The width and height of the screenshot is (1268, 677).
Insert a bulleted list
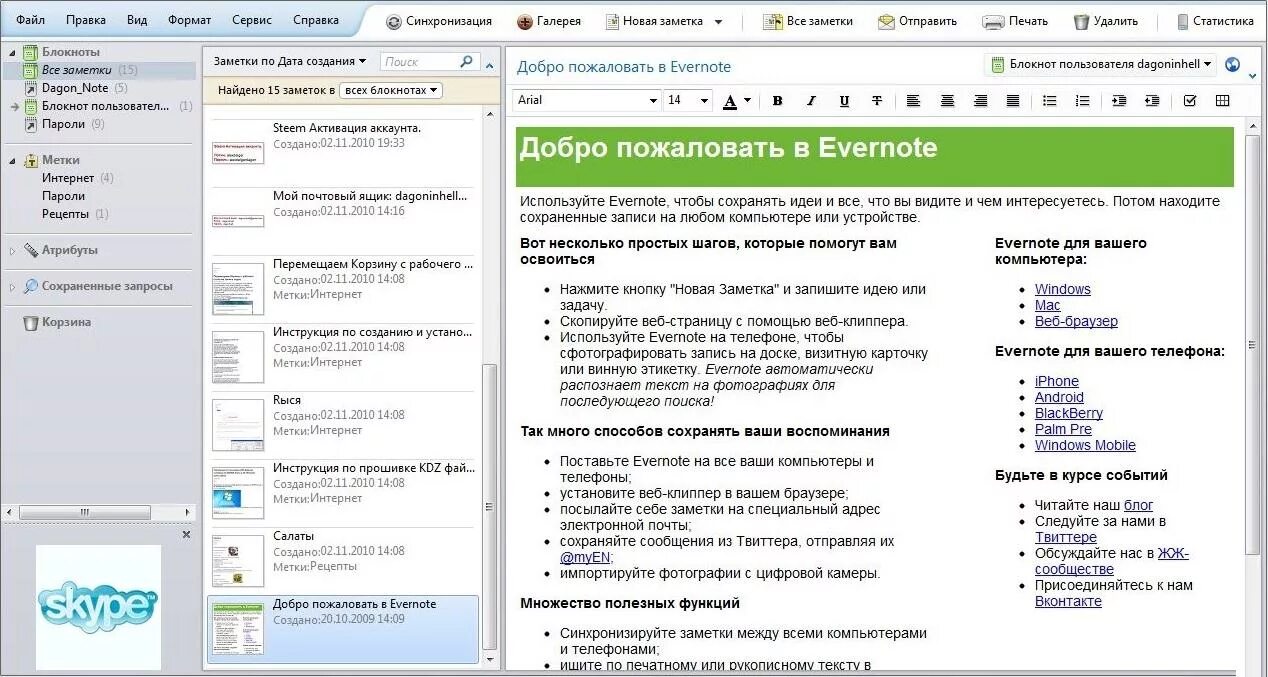(1049, 100)
